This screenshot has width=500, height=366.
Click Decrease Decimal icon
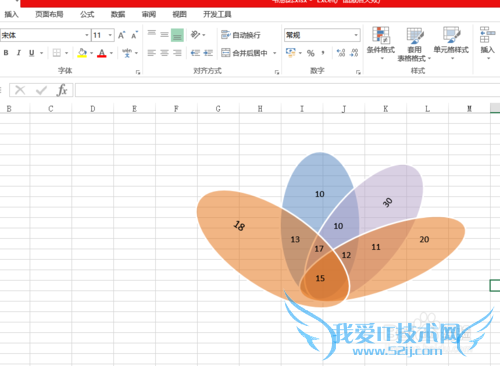pos(354,53)
